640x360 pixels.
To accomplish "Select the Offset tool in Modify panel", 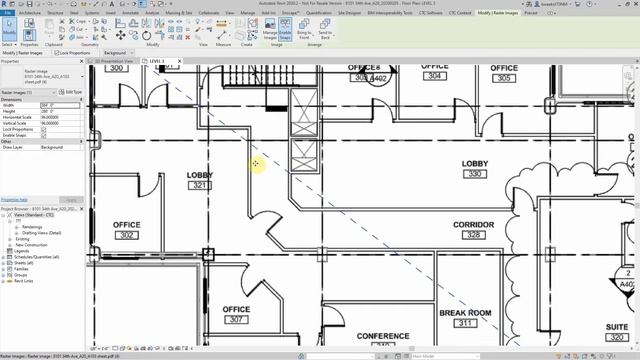I will pos(133,23).
